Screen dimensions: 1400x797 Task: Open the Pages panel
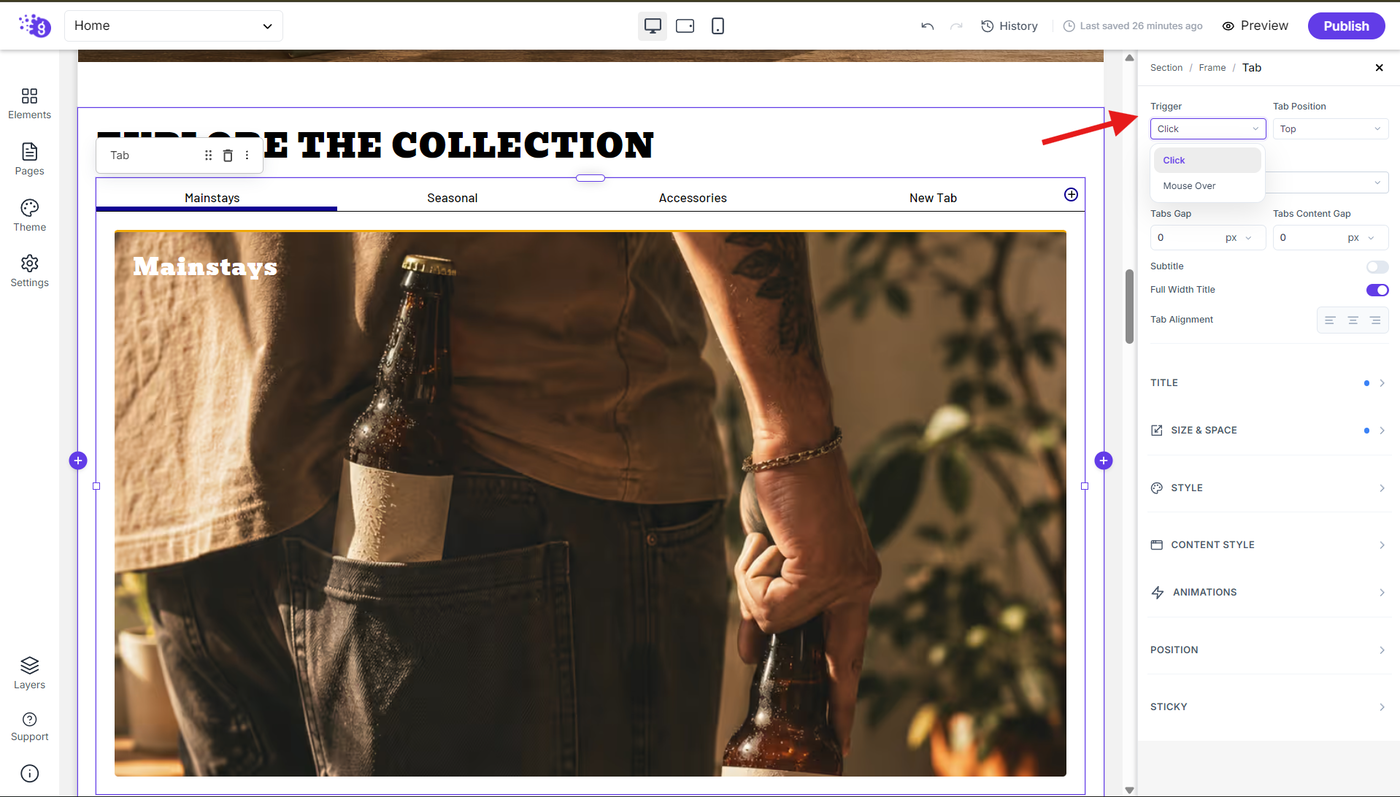pyautogui.click(x=29, y=159)
